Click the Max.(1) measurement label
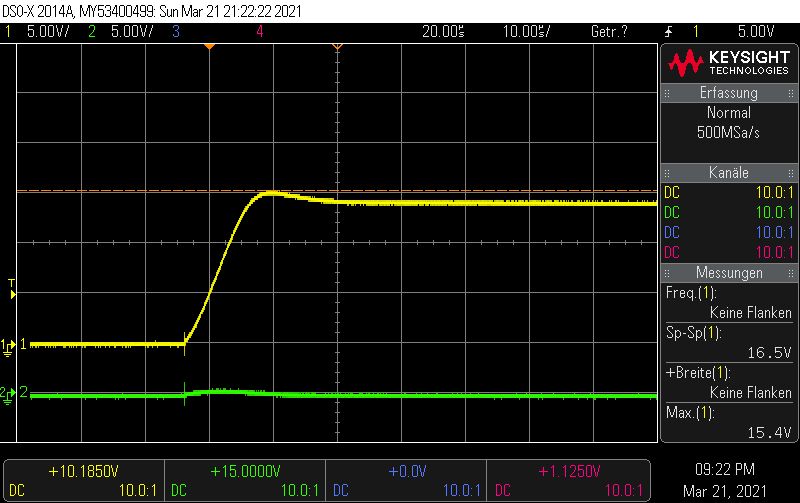 [690, 413]
